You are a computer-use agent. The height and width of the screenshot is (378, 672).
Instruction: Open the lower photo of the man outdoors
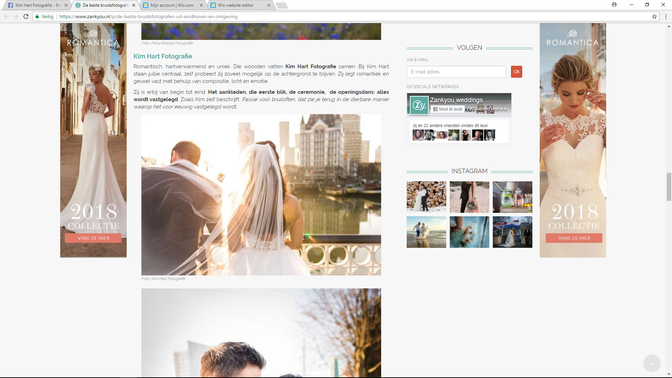[x=261, y=333]
